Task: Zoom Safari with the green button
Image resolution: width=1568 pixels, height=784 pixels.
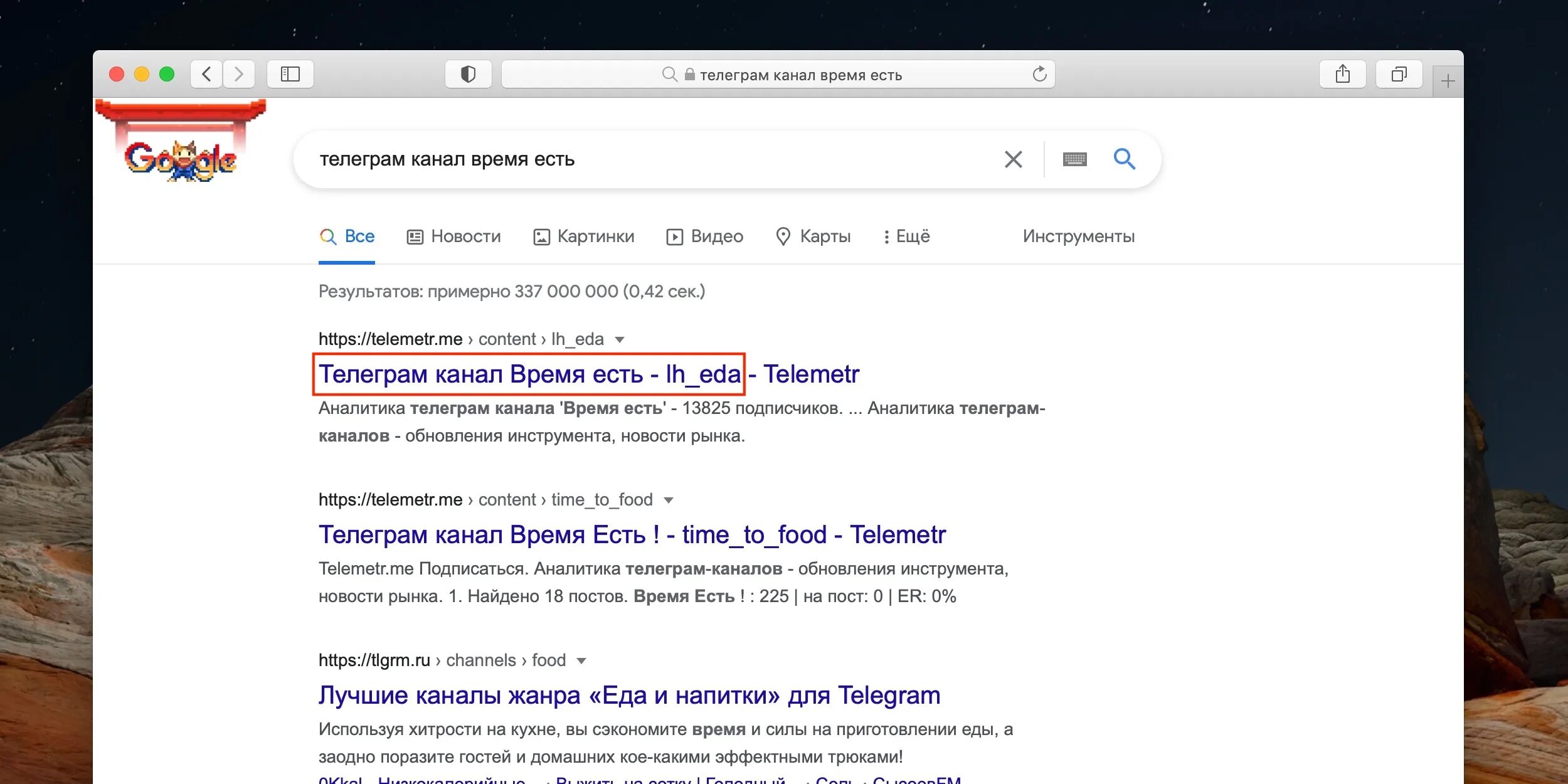Action: point(167,75)
